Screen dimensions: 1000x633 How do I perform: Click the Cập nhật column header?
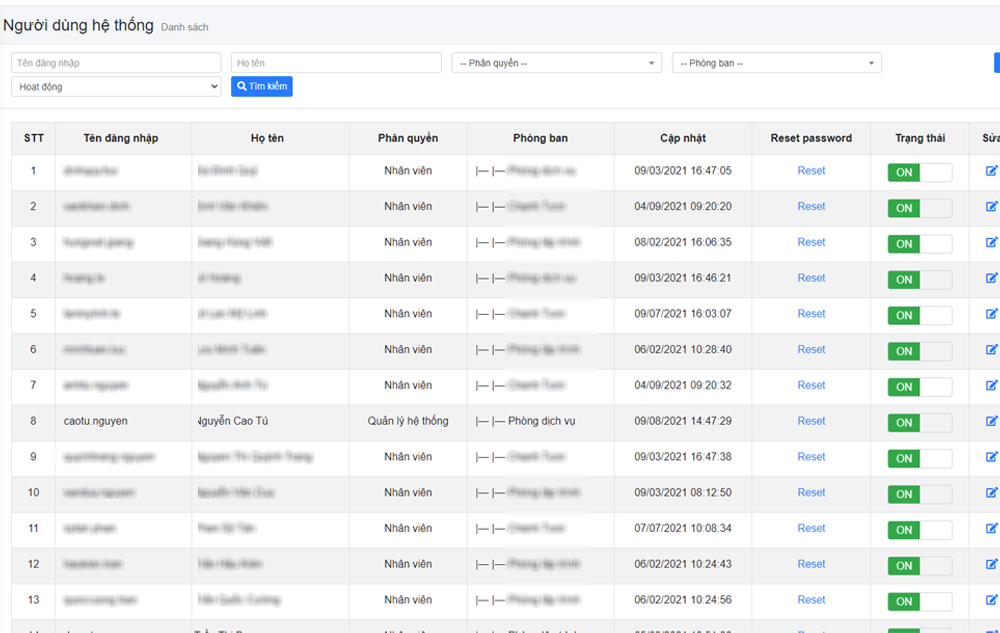pyautogui.click(x=683, y=138)
